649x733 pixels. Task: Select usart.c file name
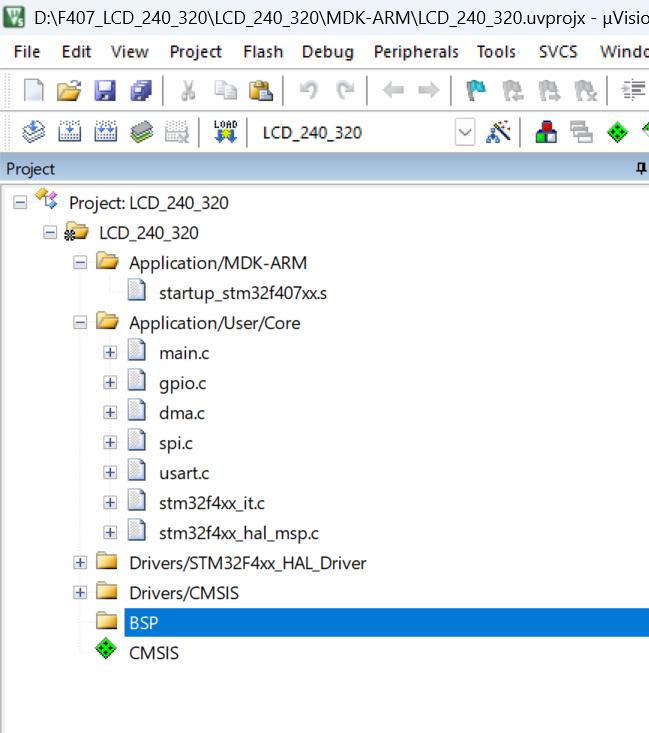tap(184, 473)
